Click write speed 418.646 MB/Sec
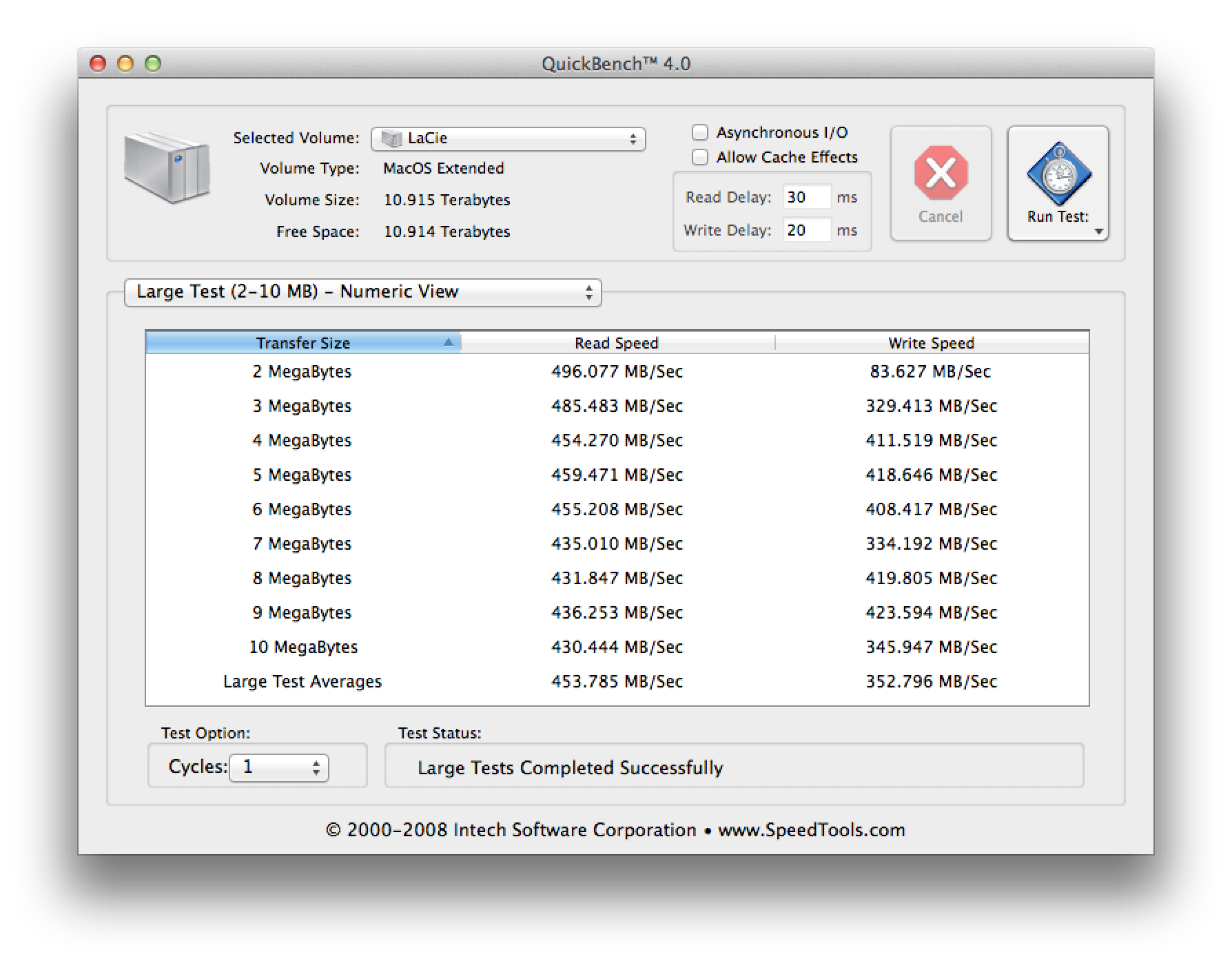The image size is (1232, 963). [x=932, y=475]
